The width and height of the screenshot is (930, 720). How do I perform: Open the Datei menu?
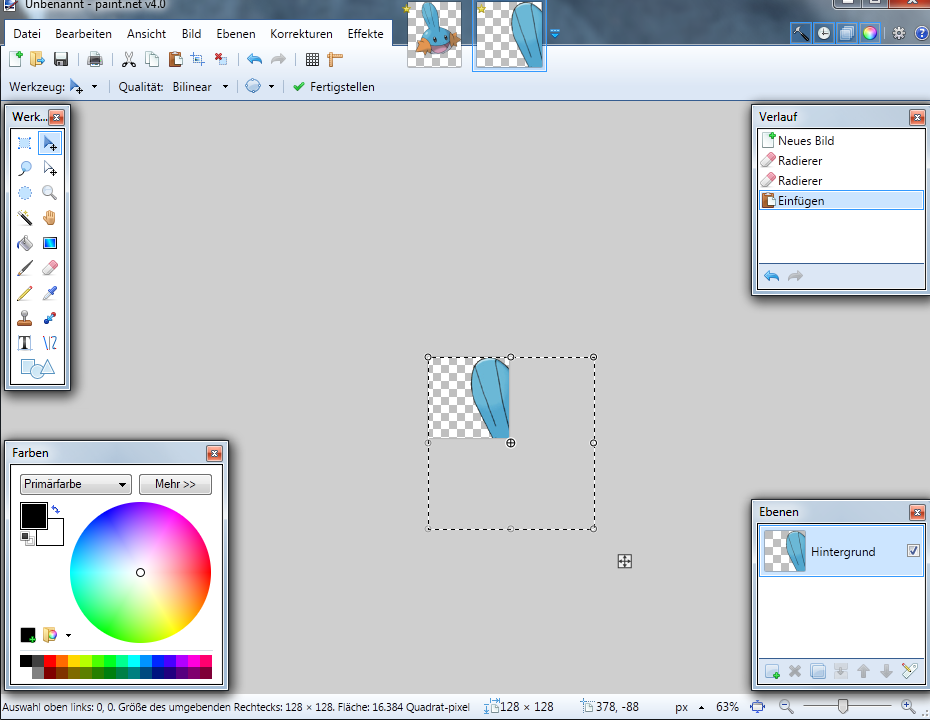[x=27, y=34]
